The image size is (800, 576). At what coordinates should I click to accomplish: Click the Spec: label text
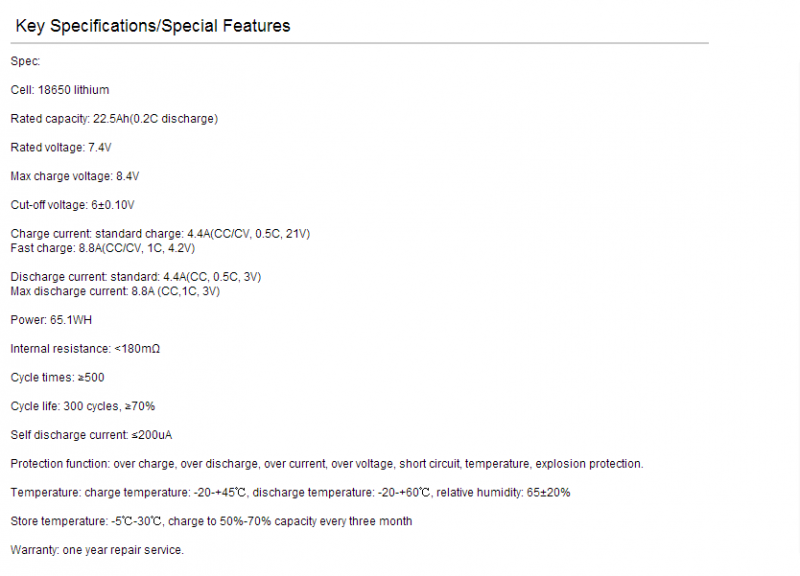(25, 61)
